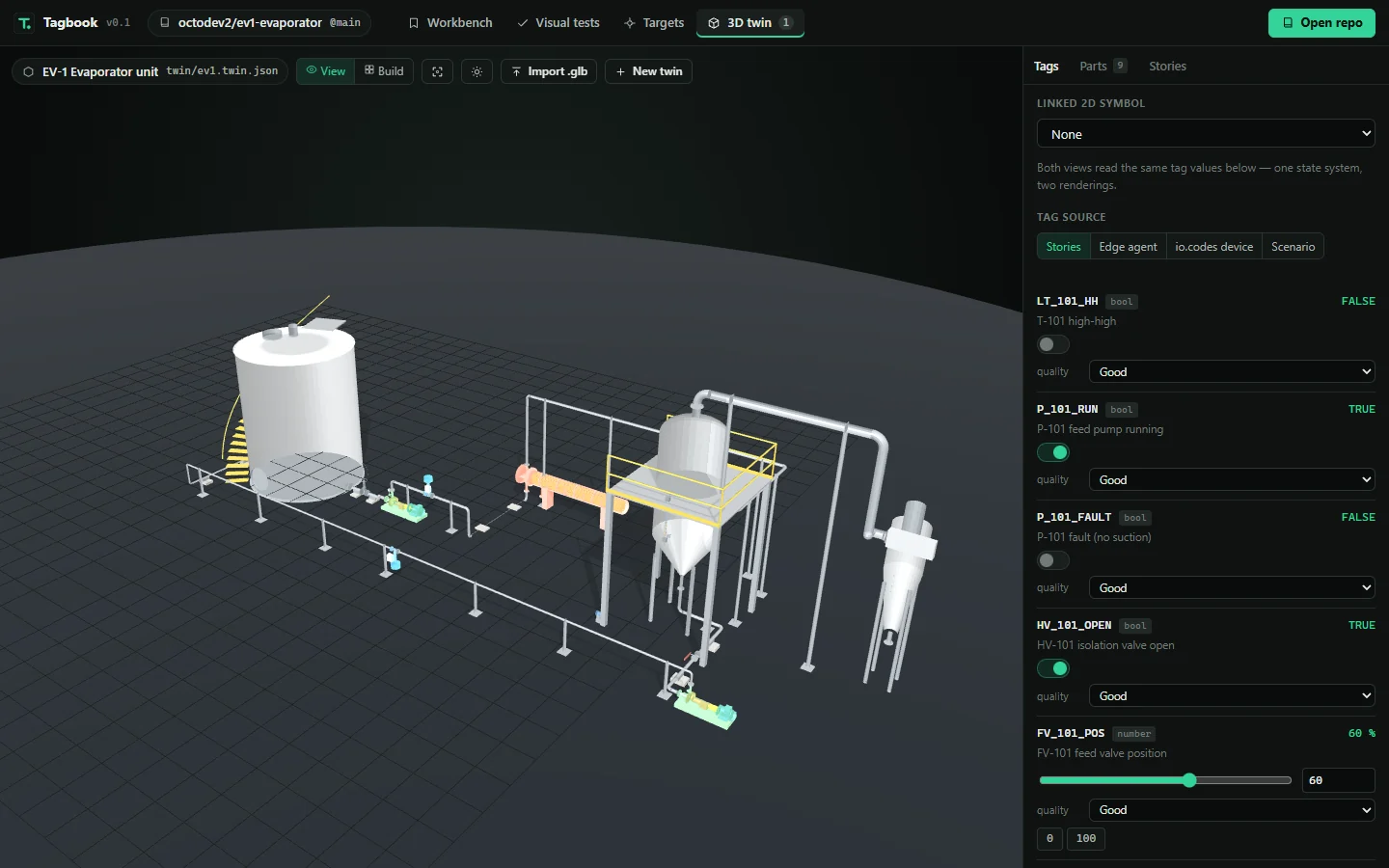The width and height of the screenshot is (1389, 868).
Task: Toggle the HV_101_OPEN isolation valve switch
Action: pyautogui.click(x=1053, y=668)
